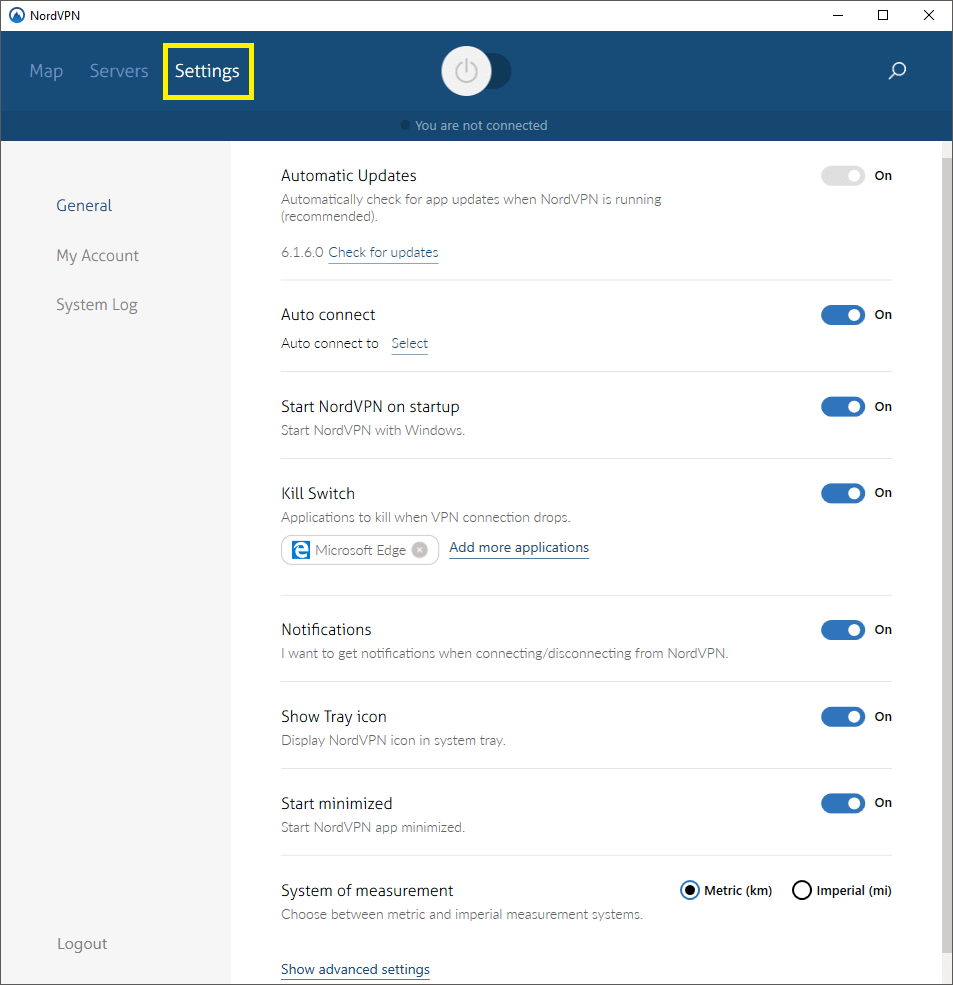Click the 'You are not connected' status
This screenshot has height=985, width=953.
(x=481, y=126)
